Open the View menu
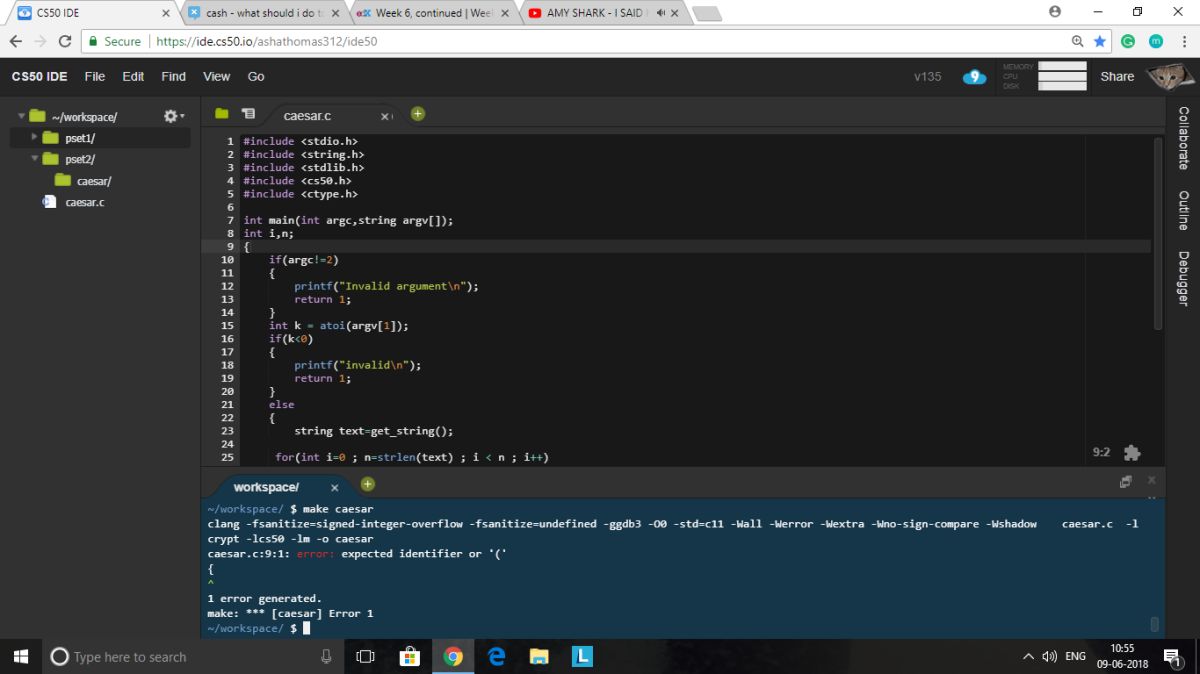The width and height of the screenshot is (1200, 674). 217,76
